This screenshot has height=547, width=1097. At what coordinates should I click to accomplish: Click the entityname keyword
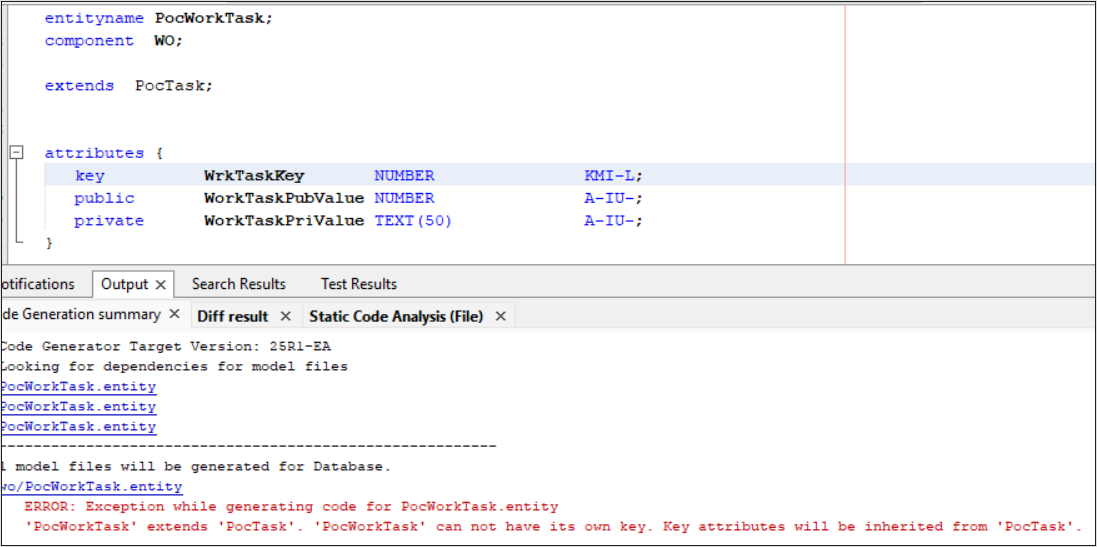pyautogui.click(x=94, y=18)
